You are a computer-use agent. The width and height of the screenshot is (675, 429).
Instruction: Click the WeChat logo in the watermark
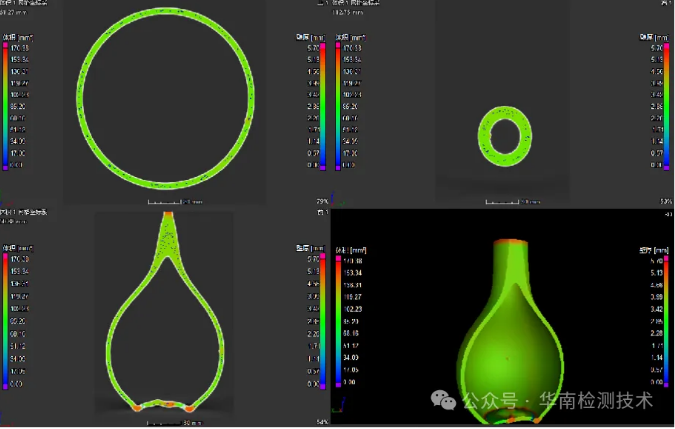point(443,399)
